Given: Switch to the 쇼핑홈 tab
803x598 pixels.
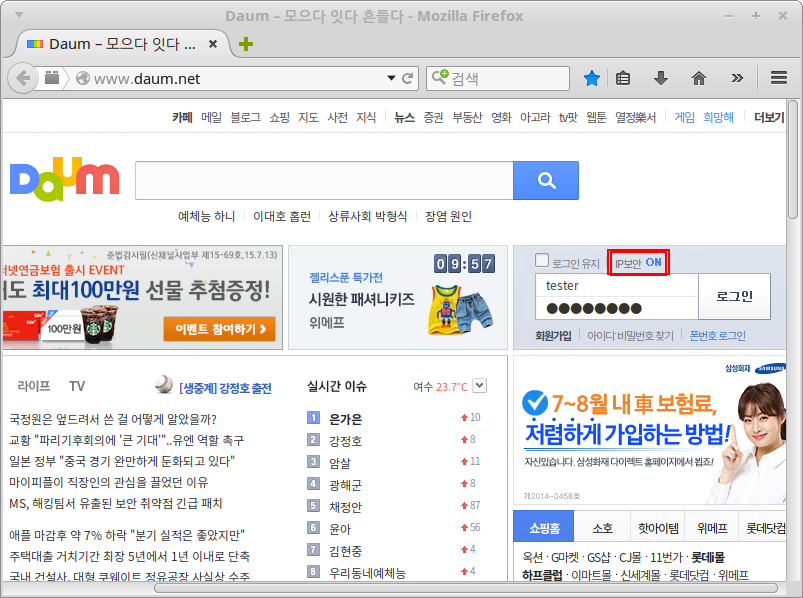Looking at the screenshot, I should [x=544, y=526].
